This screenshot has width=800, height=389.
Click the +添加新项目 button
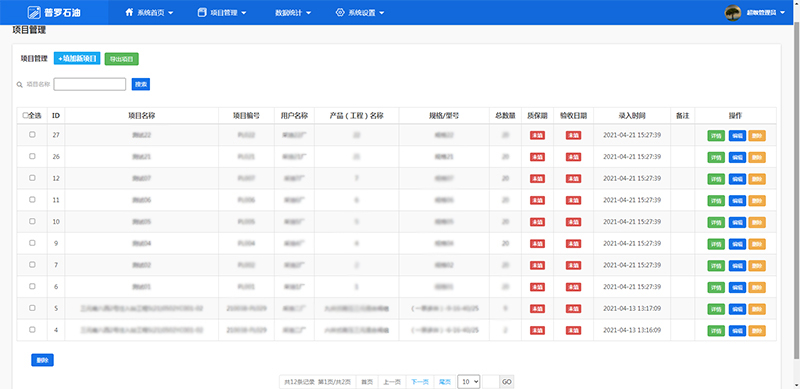pyautogui.click(x=77, y=59)
